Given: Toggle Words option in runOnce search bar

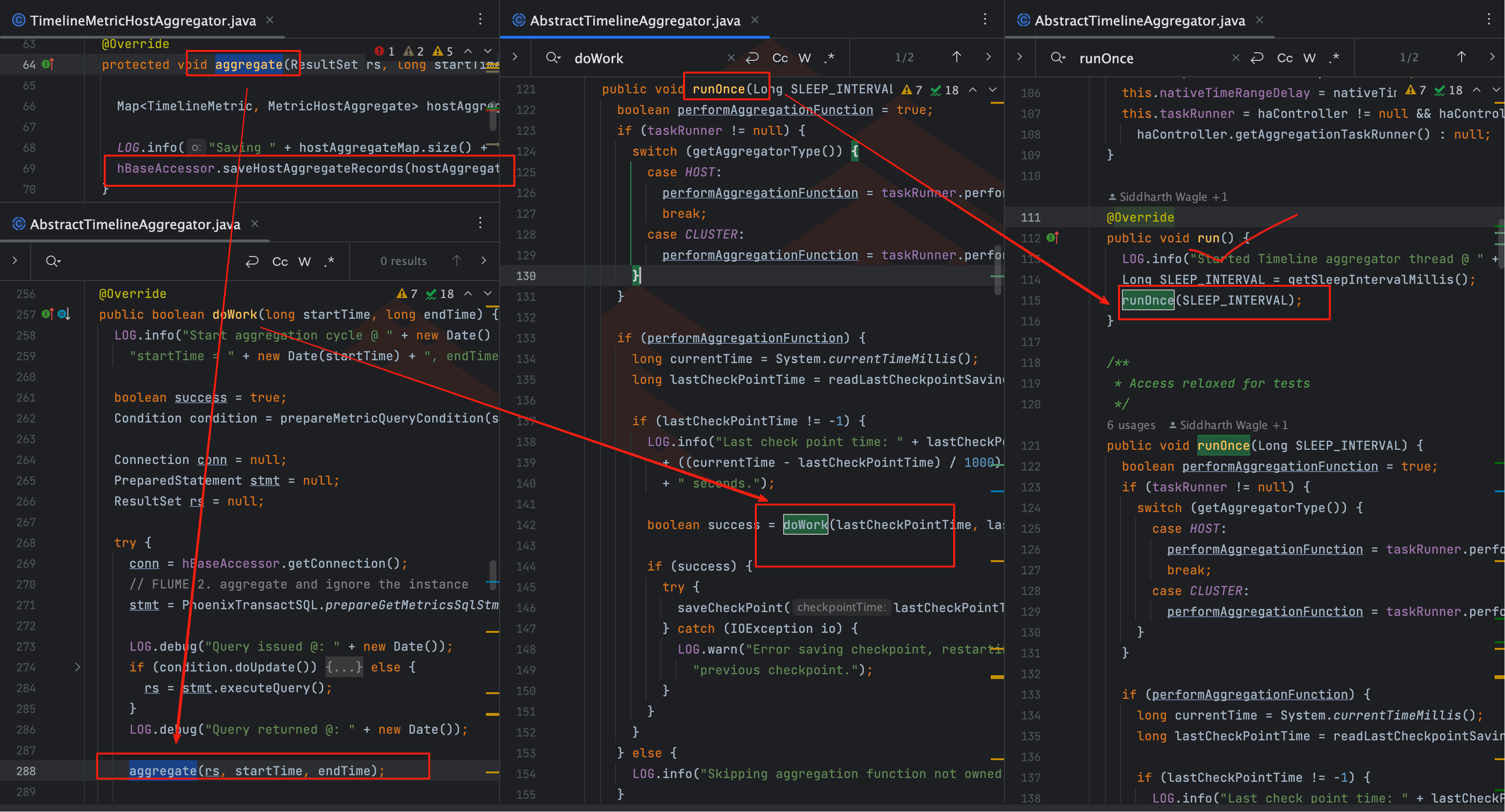Looking at the screenshot, I should (1309, 58).
